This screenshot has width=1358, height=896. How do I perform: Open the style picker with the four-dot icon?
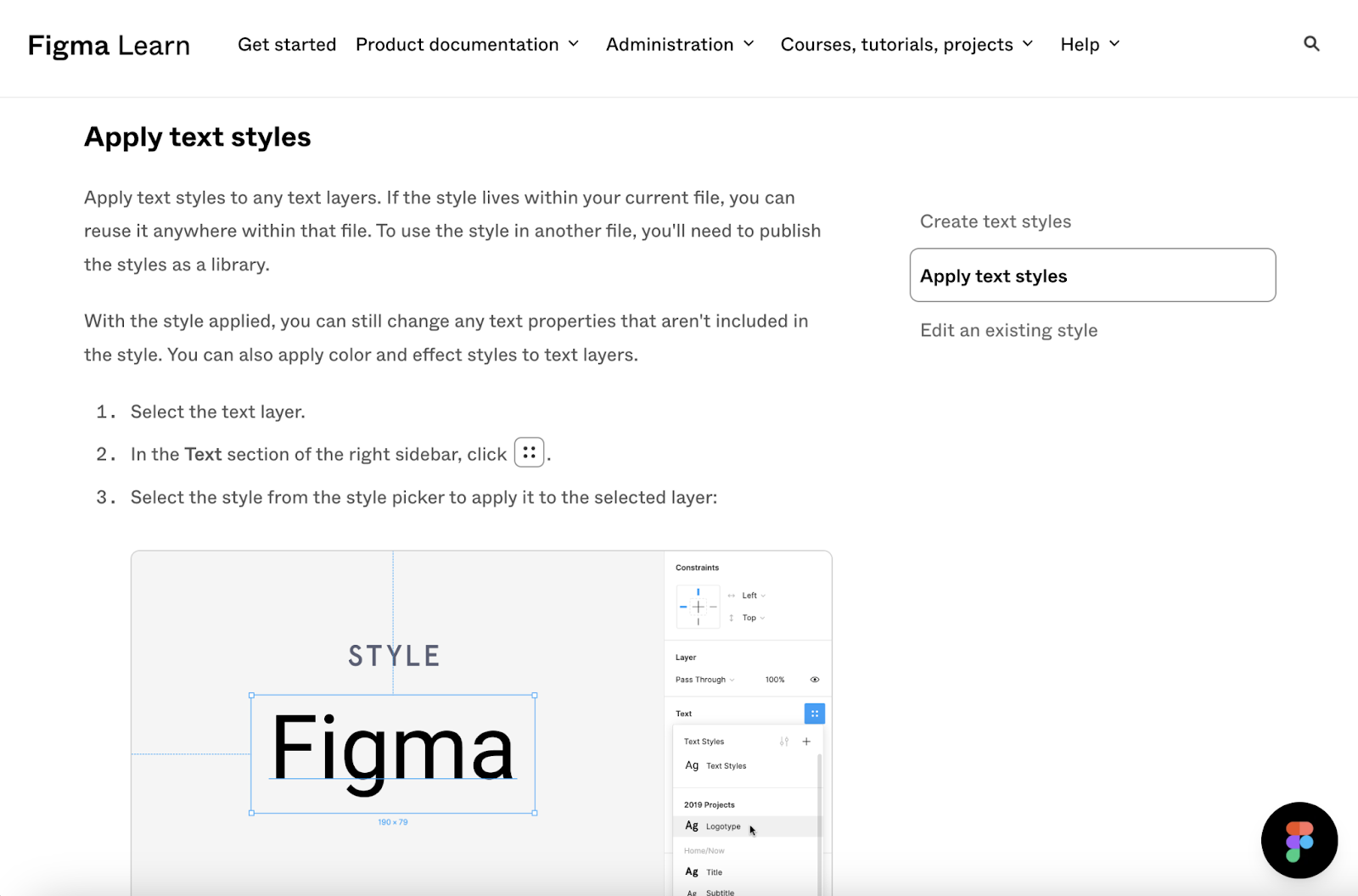point(815,714)
